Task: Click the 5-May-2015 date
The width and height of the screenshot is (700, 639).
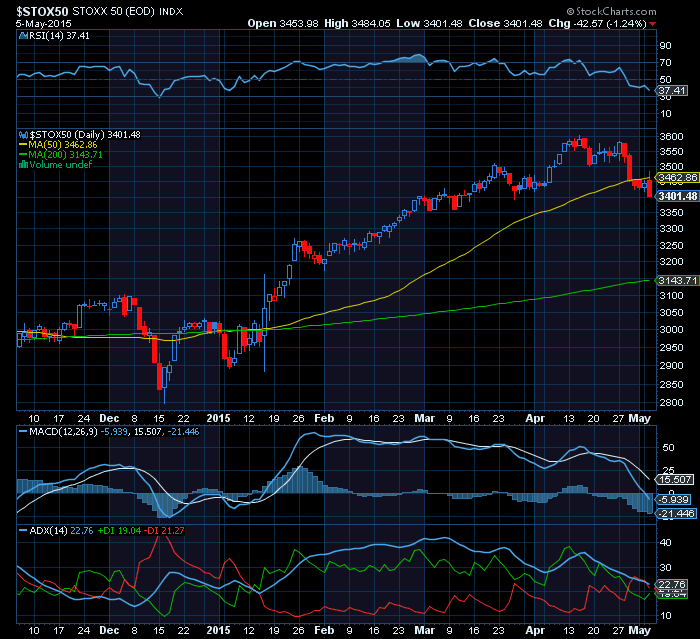Action: 43,24
